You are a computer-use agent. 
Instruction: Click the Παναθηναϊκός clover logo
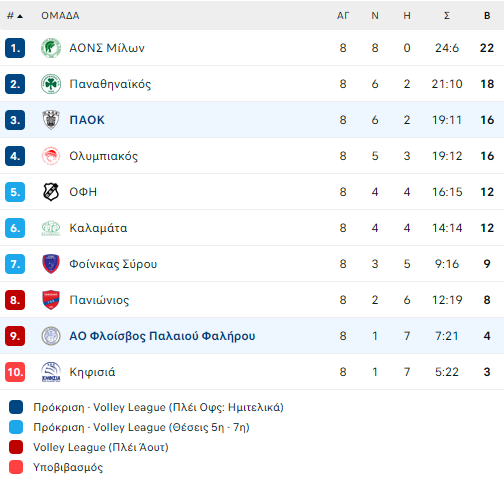click(51, 84)
